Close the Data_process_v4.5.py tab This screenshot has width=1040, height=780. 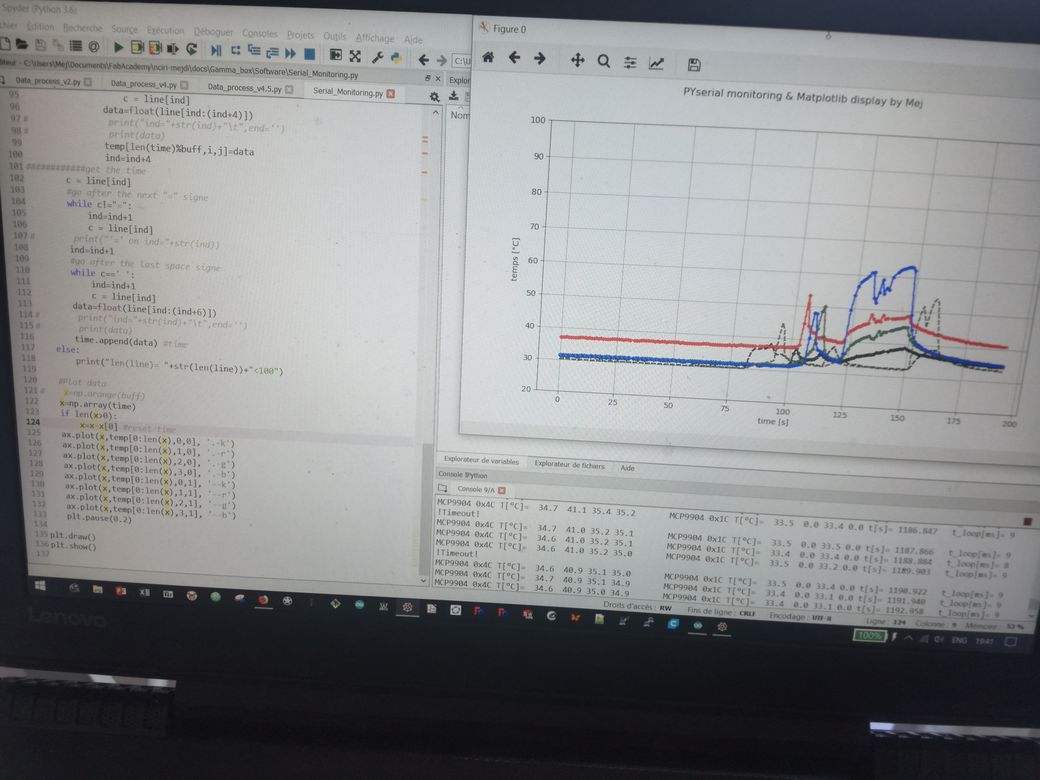[289, 89]
